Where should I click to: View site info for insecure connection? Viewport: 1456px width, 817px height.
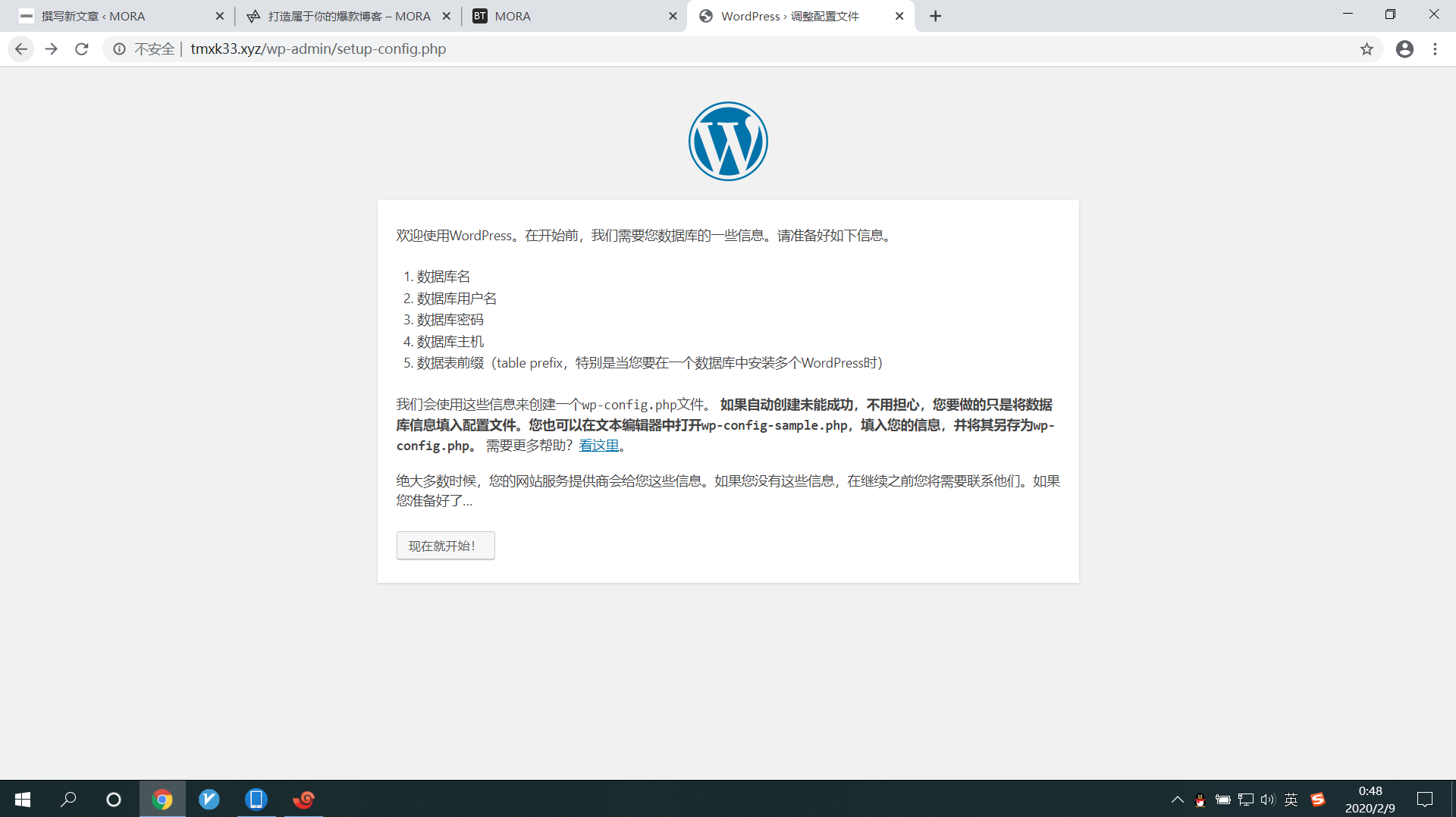coord(119,49)
